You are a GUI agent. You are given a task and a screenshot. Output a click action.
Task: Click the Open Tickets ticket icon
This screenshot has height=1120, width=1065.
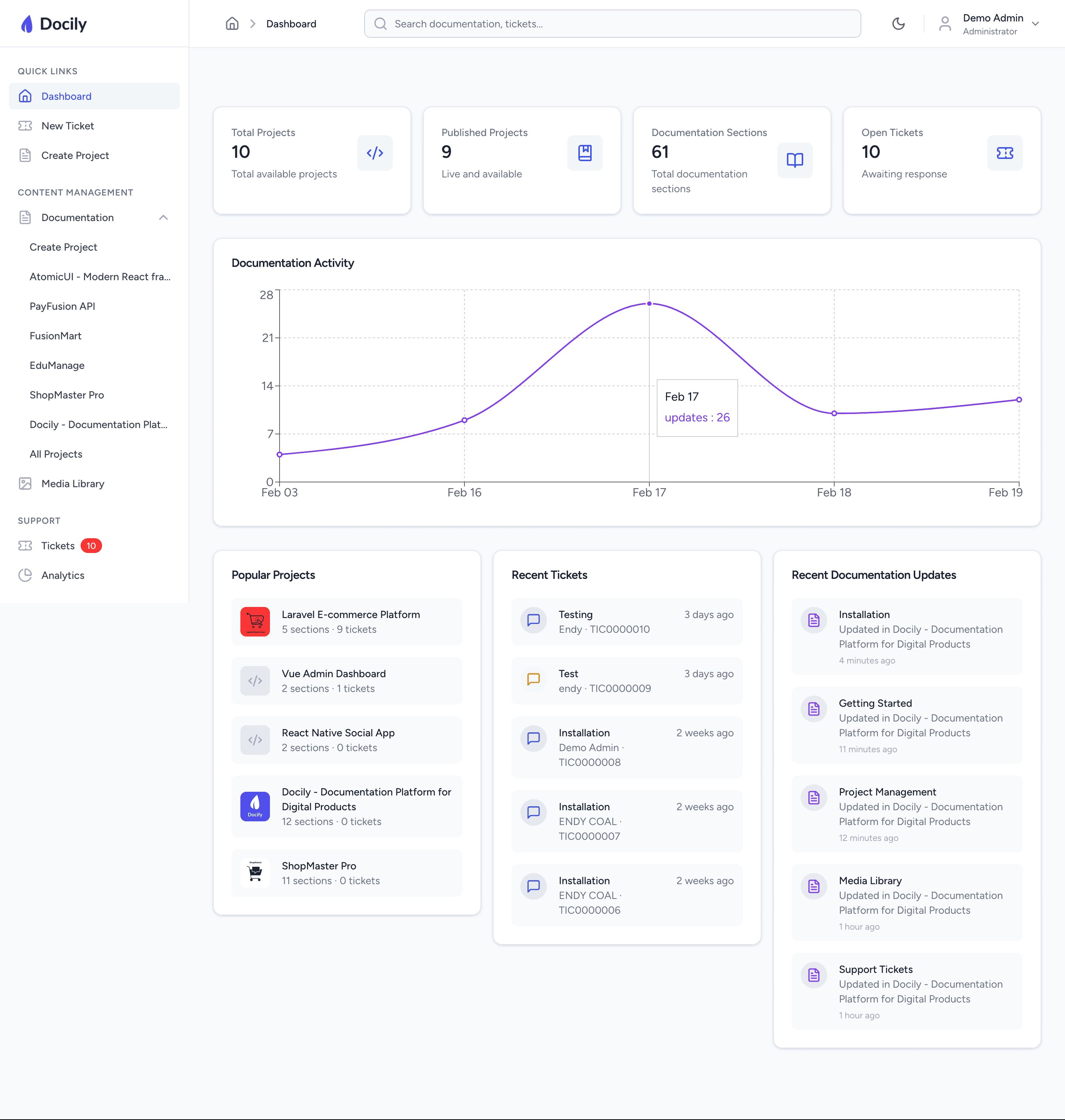1004,153
